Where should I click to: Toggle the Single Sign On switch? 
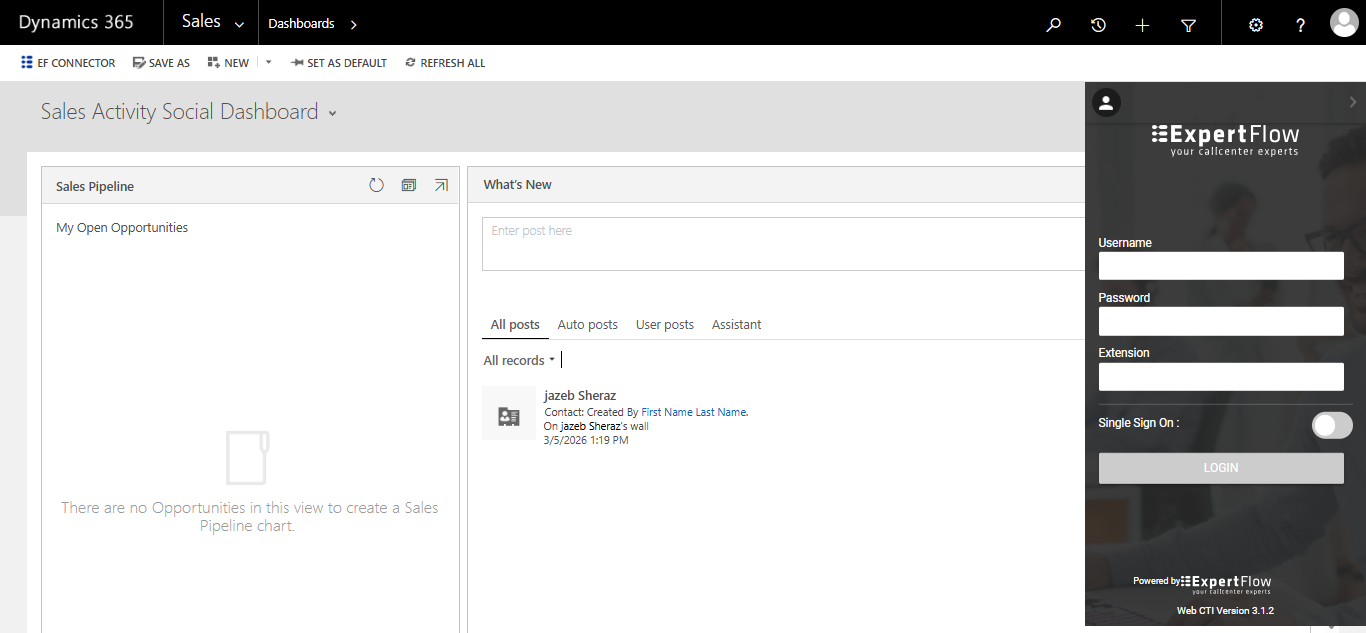click(x=1331, y=425)
